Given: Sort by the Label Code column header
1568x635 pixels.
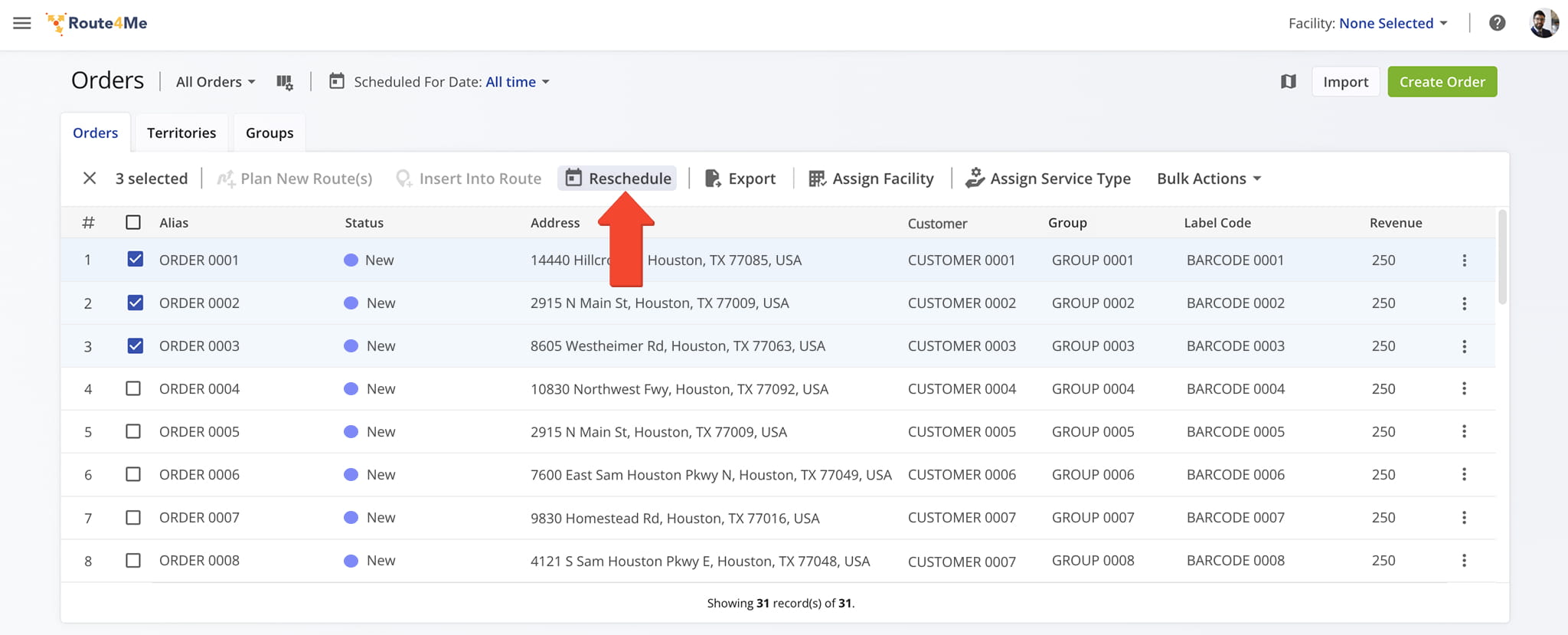Looking at the screenshot, I should click(1217, 223).
